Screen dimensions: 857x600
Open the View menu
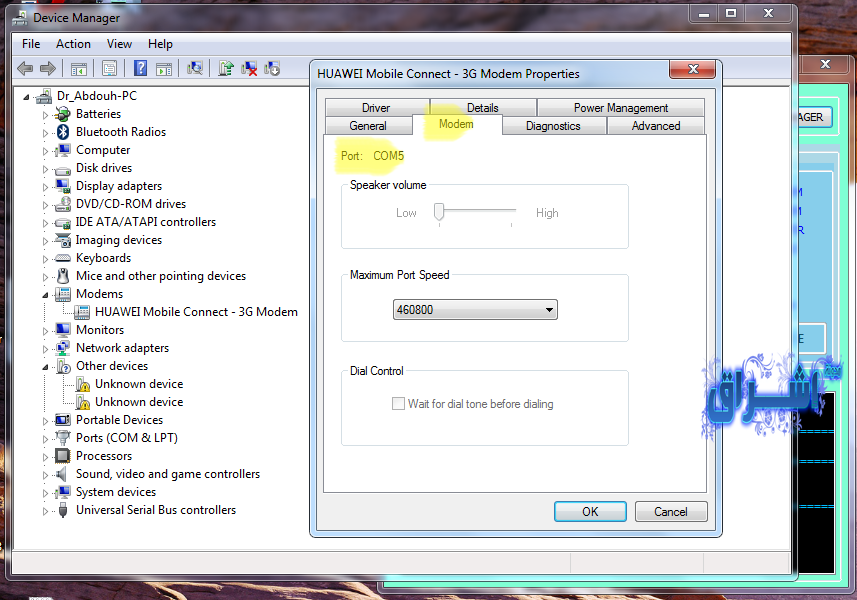[119, 44]
